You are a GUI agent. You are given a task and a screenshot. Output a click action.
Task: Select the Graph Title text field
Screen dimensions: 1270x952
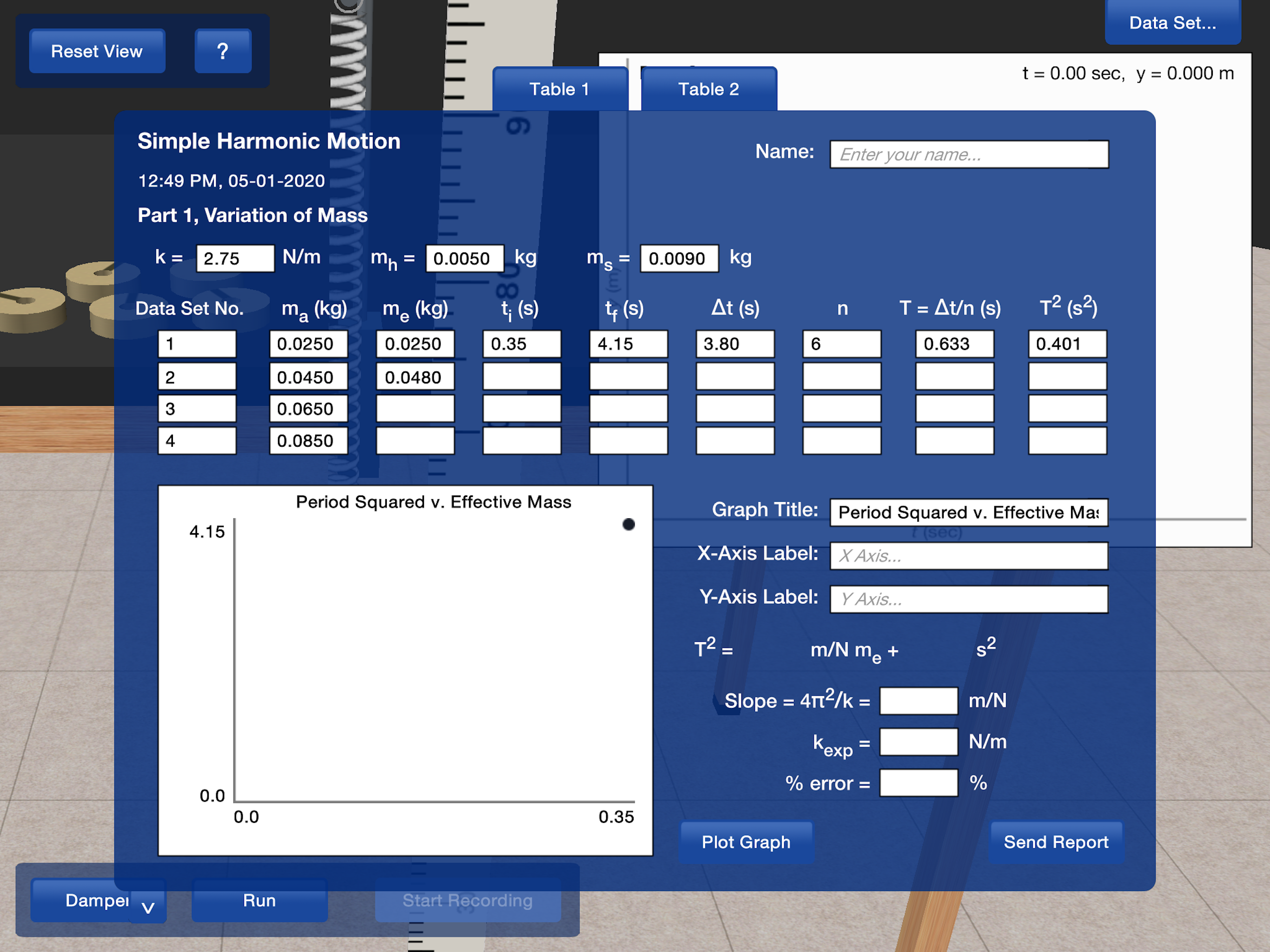969,512
